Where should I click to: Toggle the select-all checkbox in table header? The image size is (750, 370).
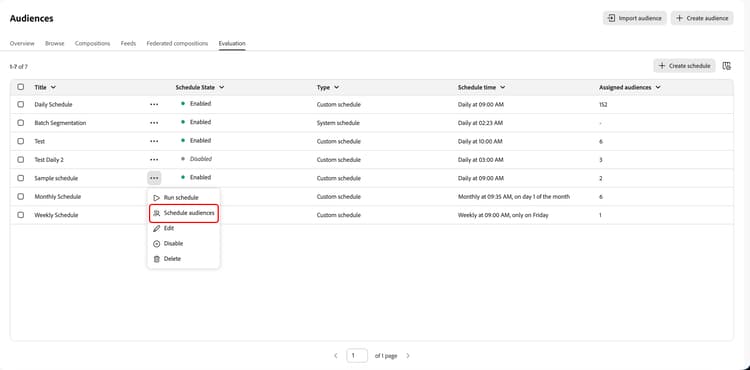21,87
